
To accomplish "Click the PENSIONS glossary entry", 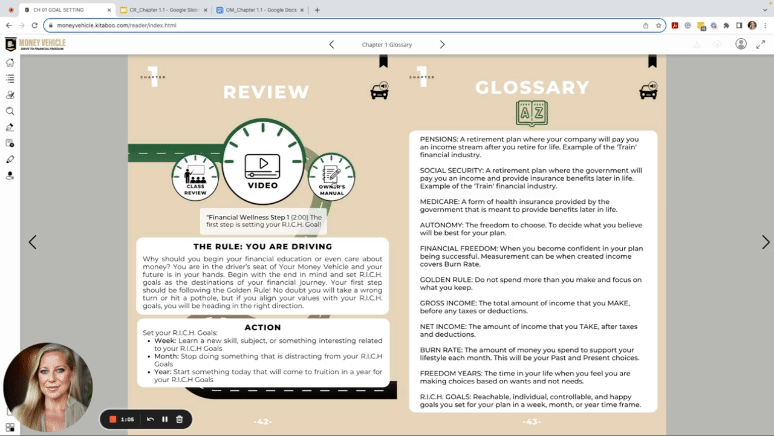I will coord(531,147).
